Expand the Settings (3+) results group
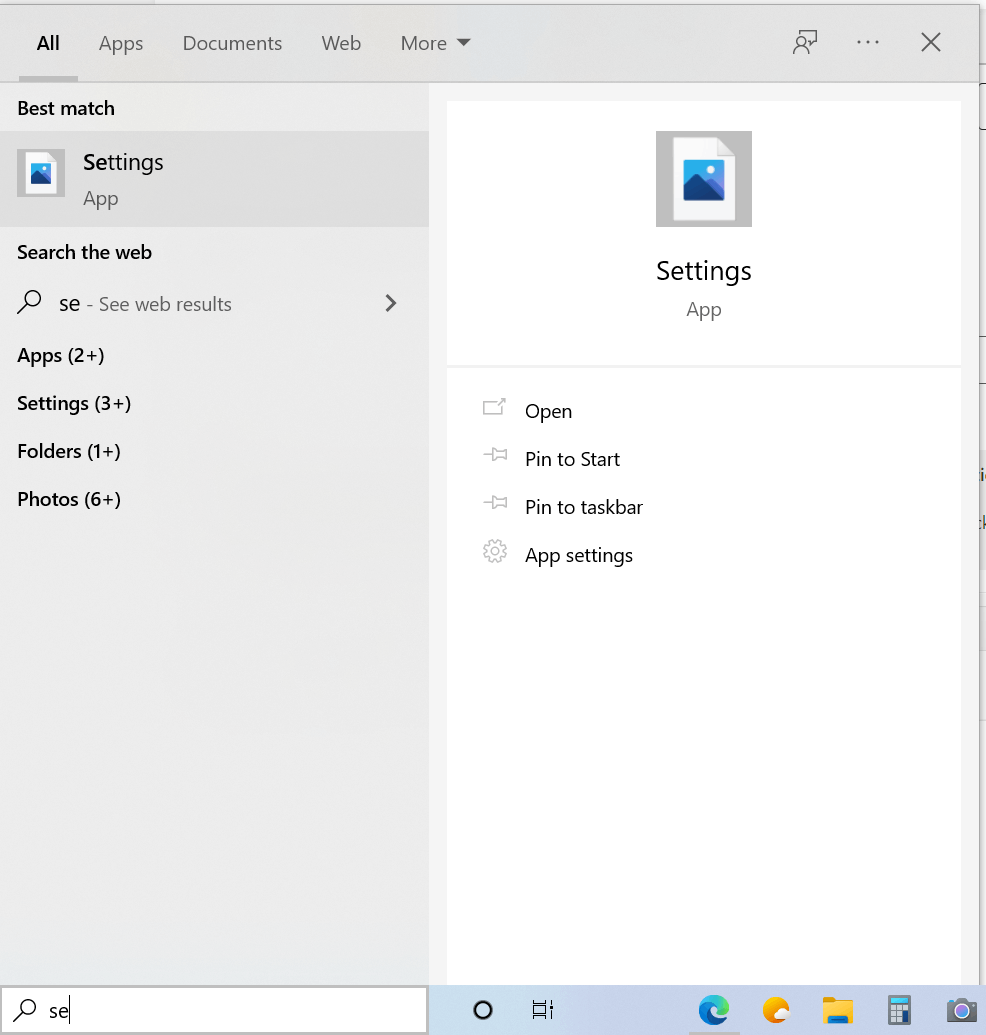986x1035 pixels. point(74,403)
